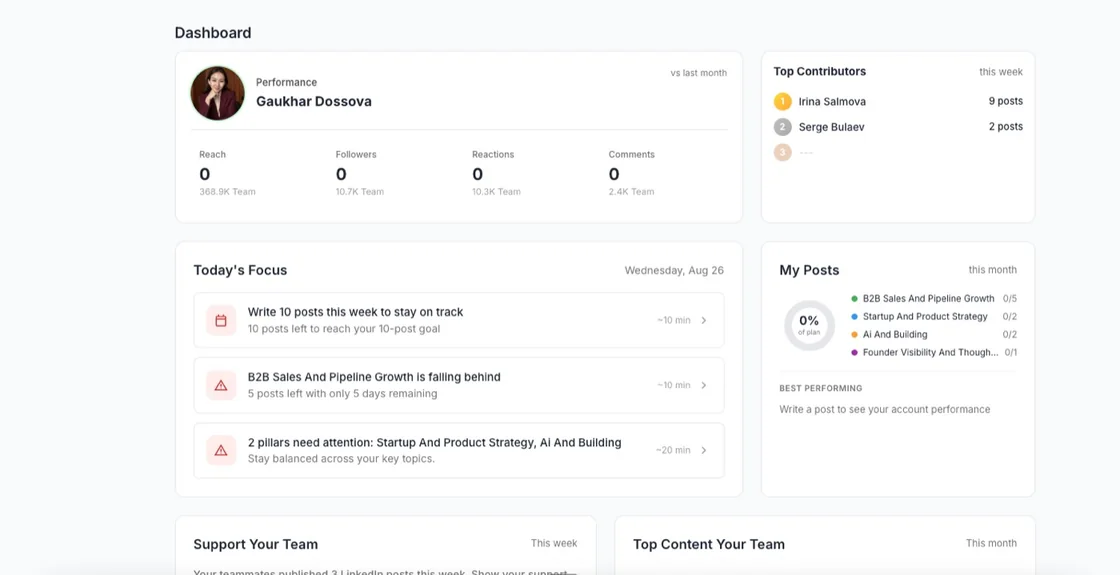Click the 2.4K Team comments figure

coord(631,191)
